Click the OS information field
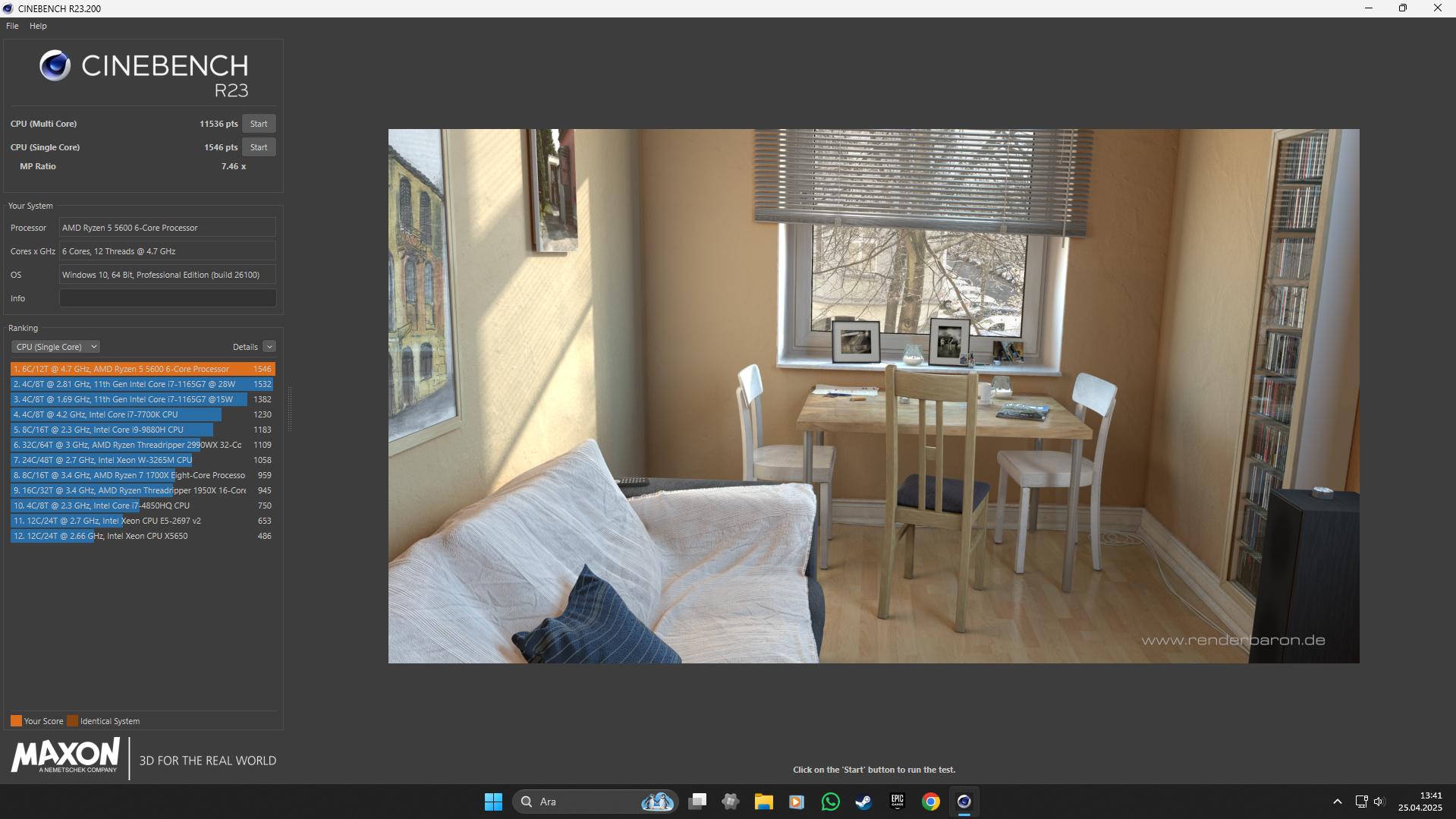1456x819 pixels. (x=168, y=275)
